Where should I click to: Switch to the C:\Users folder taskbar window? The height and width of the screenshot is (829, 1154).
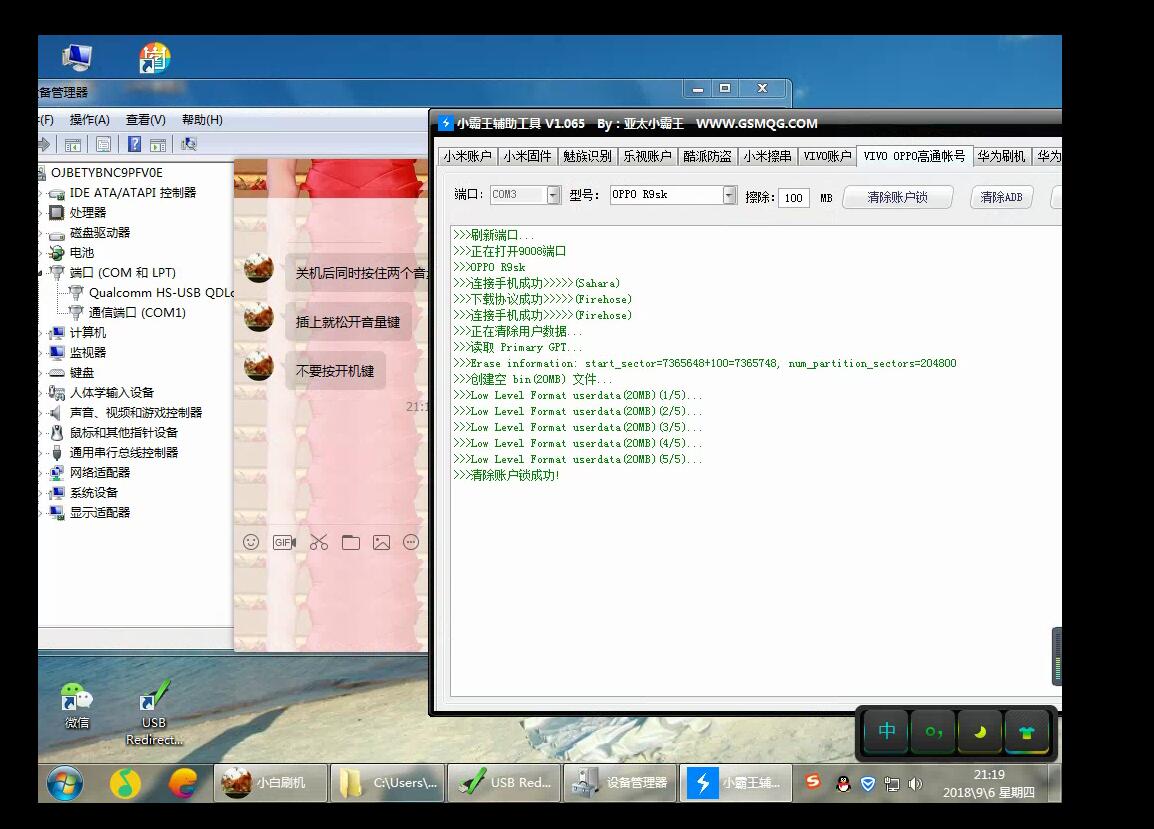click(x=388, y=783)
